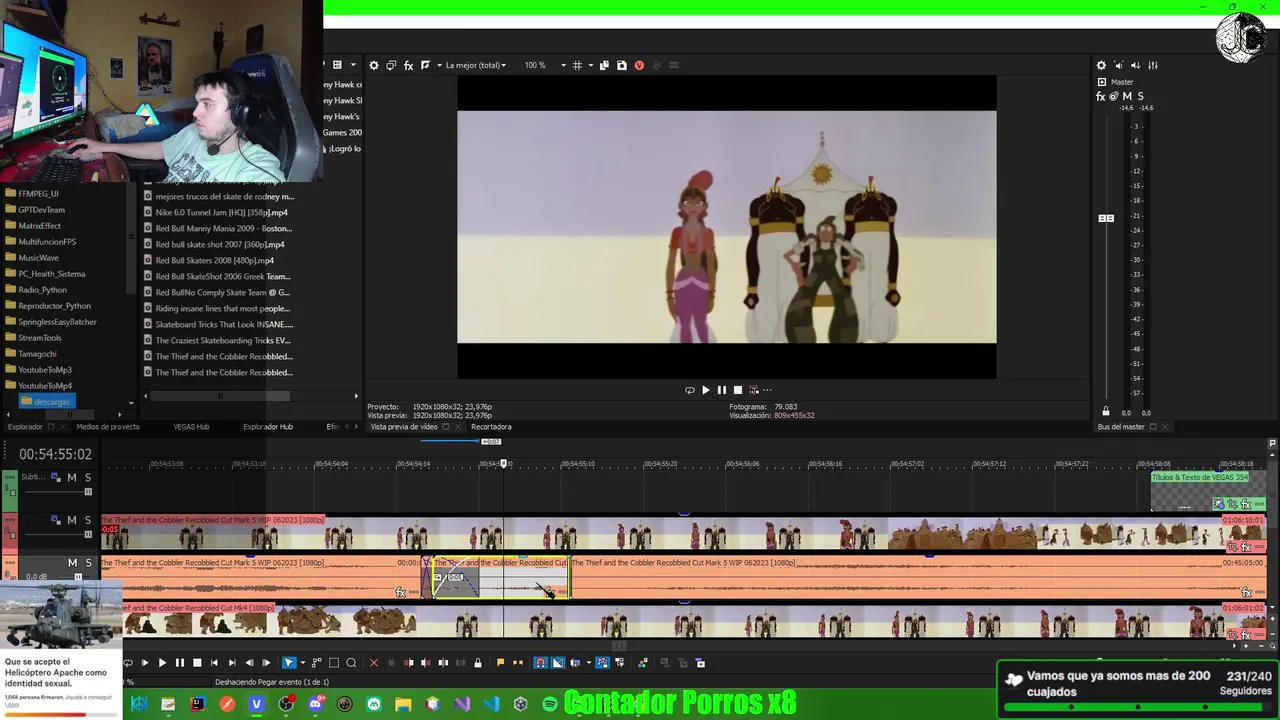Open File Explorer folder in taskbar
1280x720 pixels.
coord(403,704)
